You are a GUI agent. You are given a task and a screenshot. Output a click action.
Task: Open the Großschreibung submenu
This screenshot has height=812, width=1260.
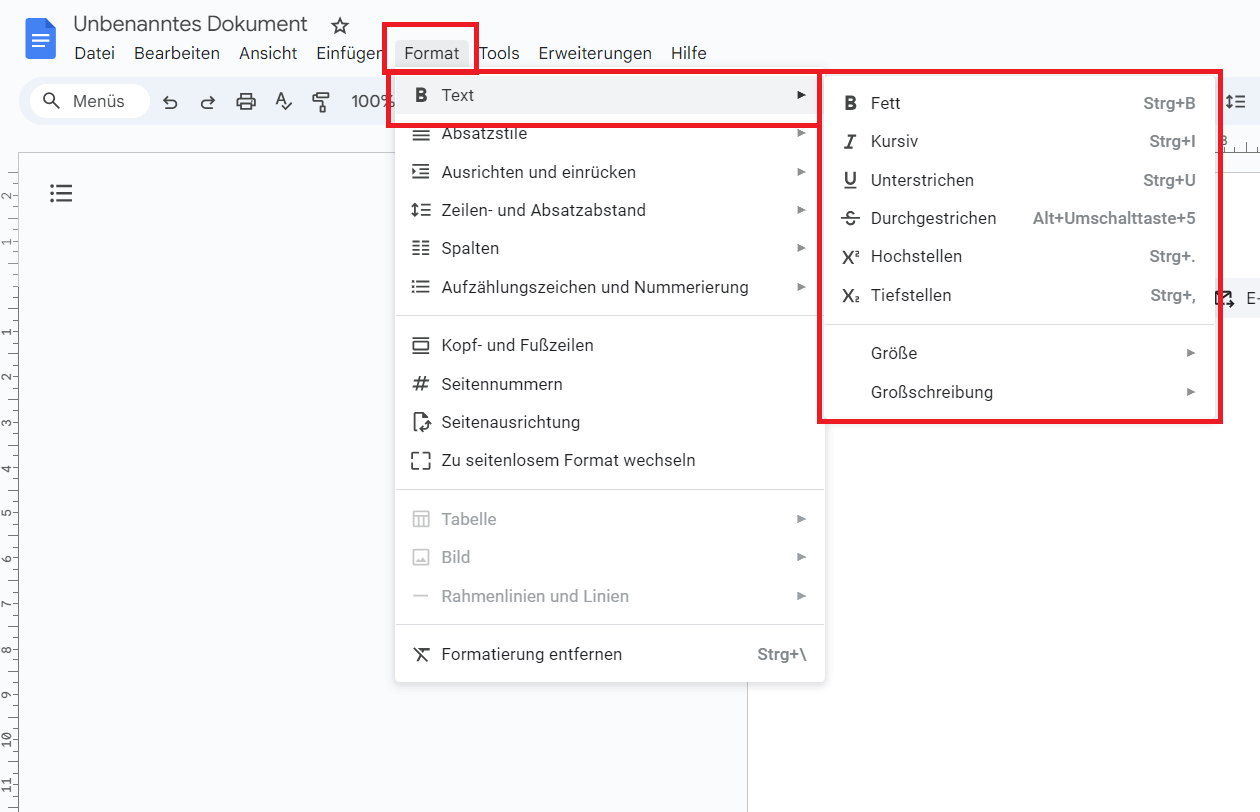pyautogui.click(x=931, y=392)
